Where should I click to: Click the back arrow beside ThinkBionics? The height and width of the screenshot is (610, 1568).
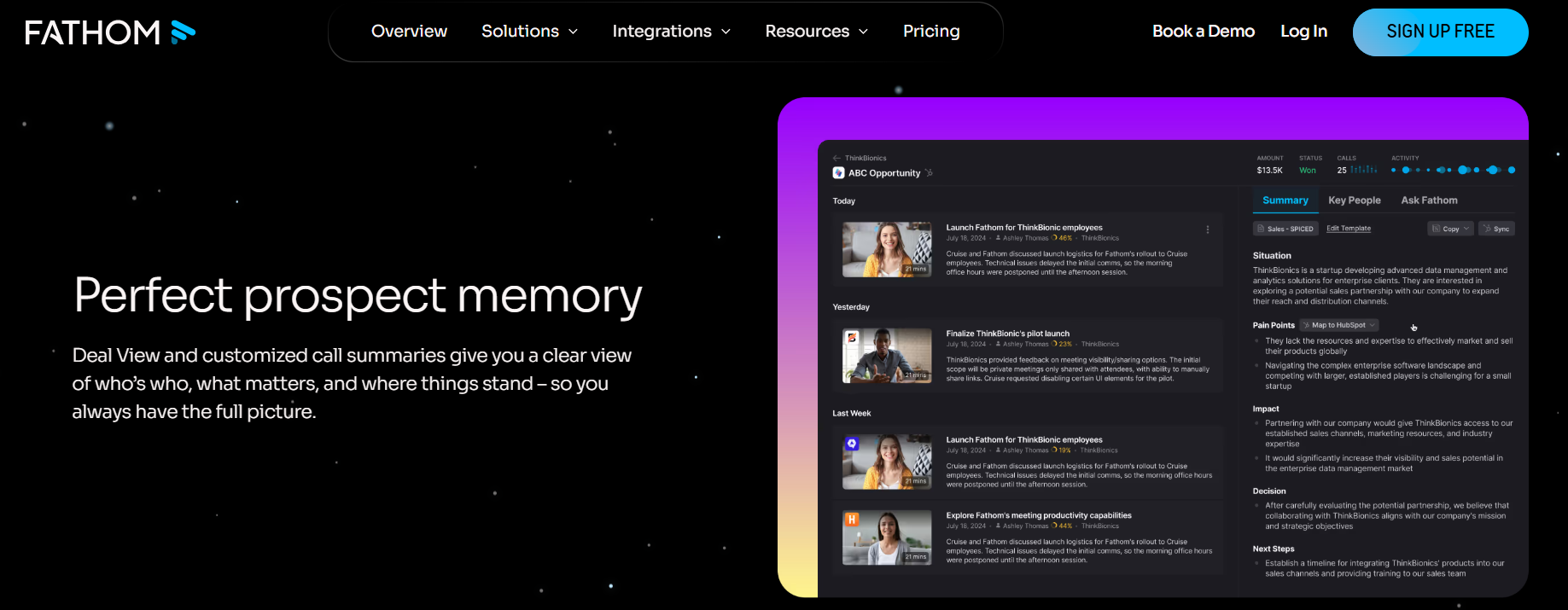click(837, 158)
